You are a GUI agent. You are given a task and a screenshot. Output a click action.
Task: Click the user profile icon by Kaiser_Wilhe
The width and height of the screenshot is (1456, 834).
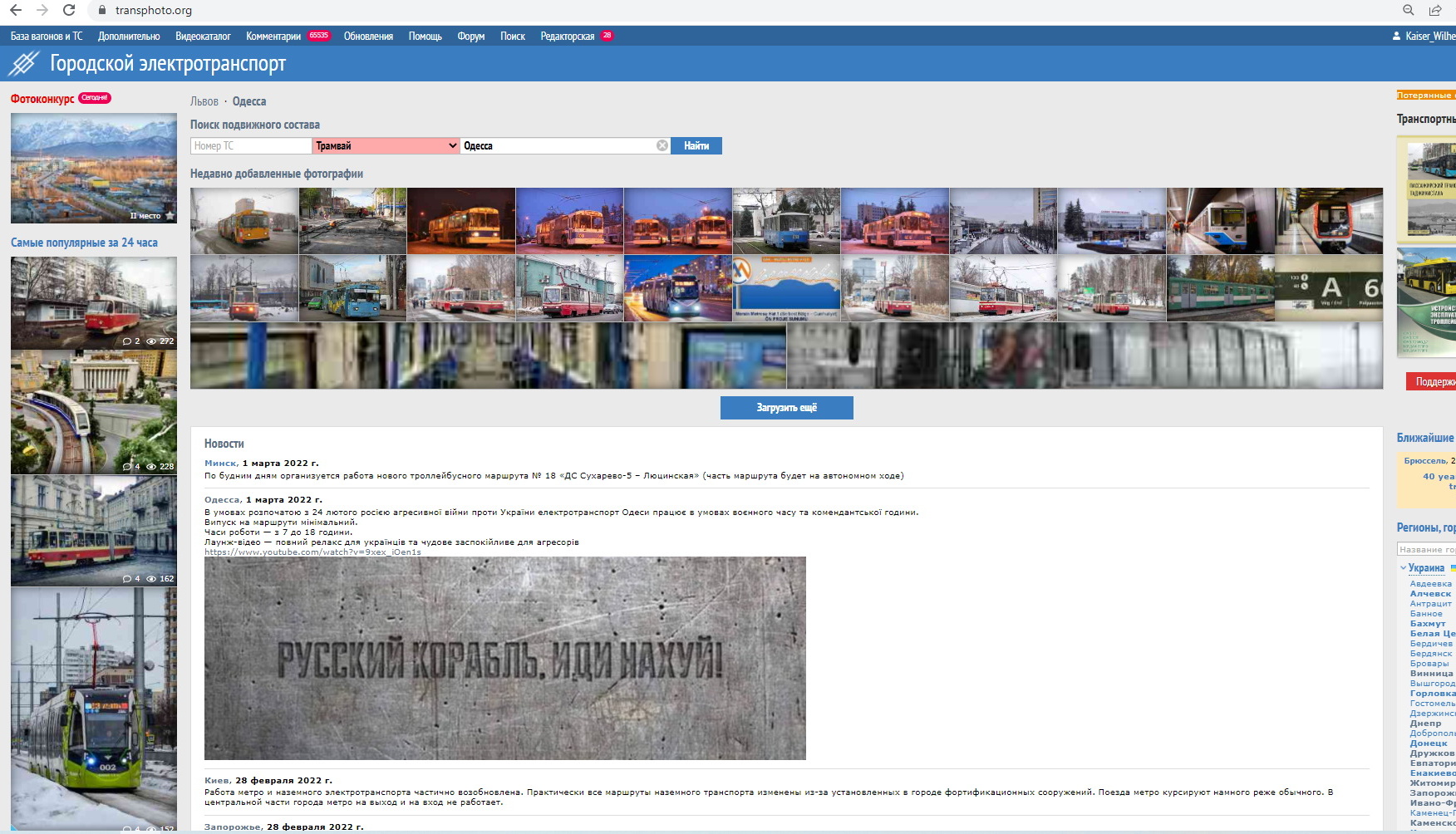pos(1396,37)
